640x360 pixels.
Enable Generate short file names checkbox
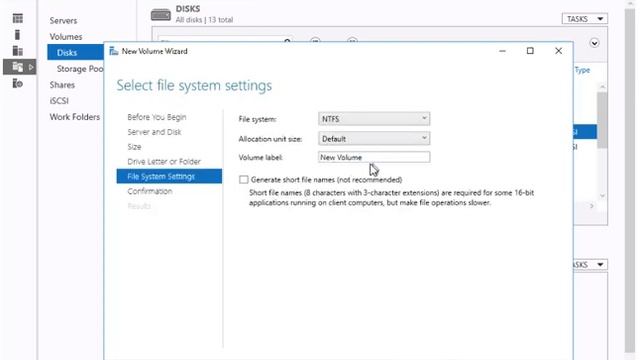[x=244, y=180]
